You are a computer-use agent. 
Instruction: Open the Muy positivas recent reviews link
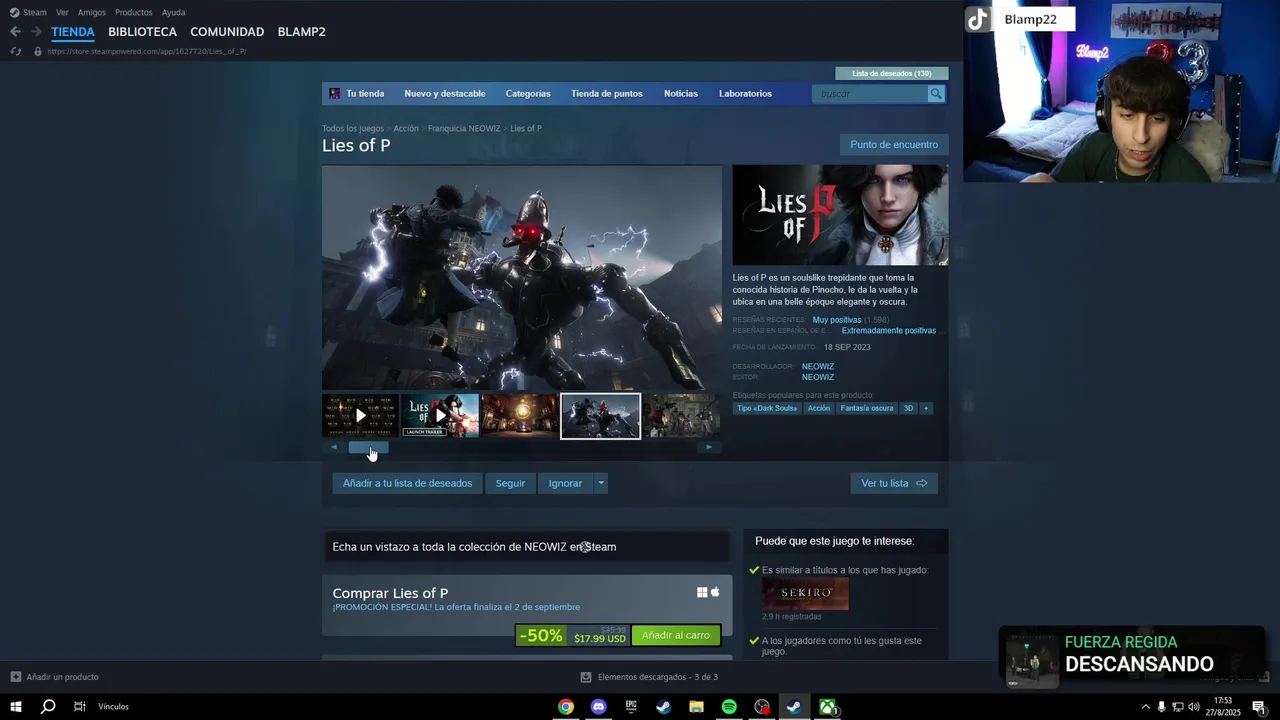pyautogui.click(x=836, y=320)
